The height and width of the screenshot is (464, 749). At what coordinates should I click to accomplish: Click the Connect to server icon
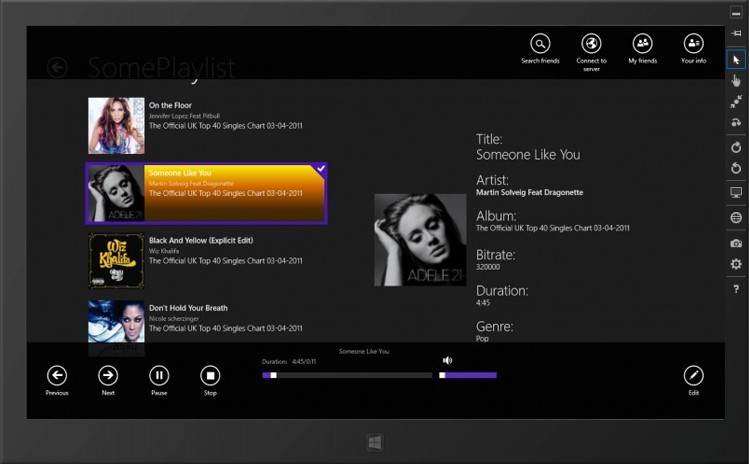[x=591, y=44]
